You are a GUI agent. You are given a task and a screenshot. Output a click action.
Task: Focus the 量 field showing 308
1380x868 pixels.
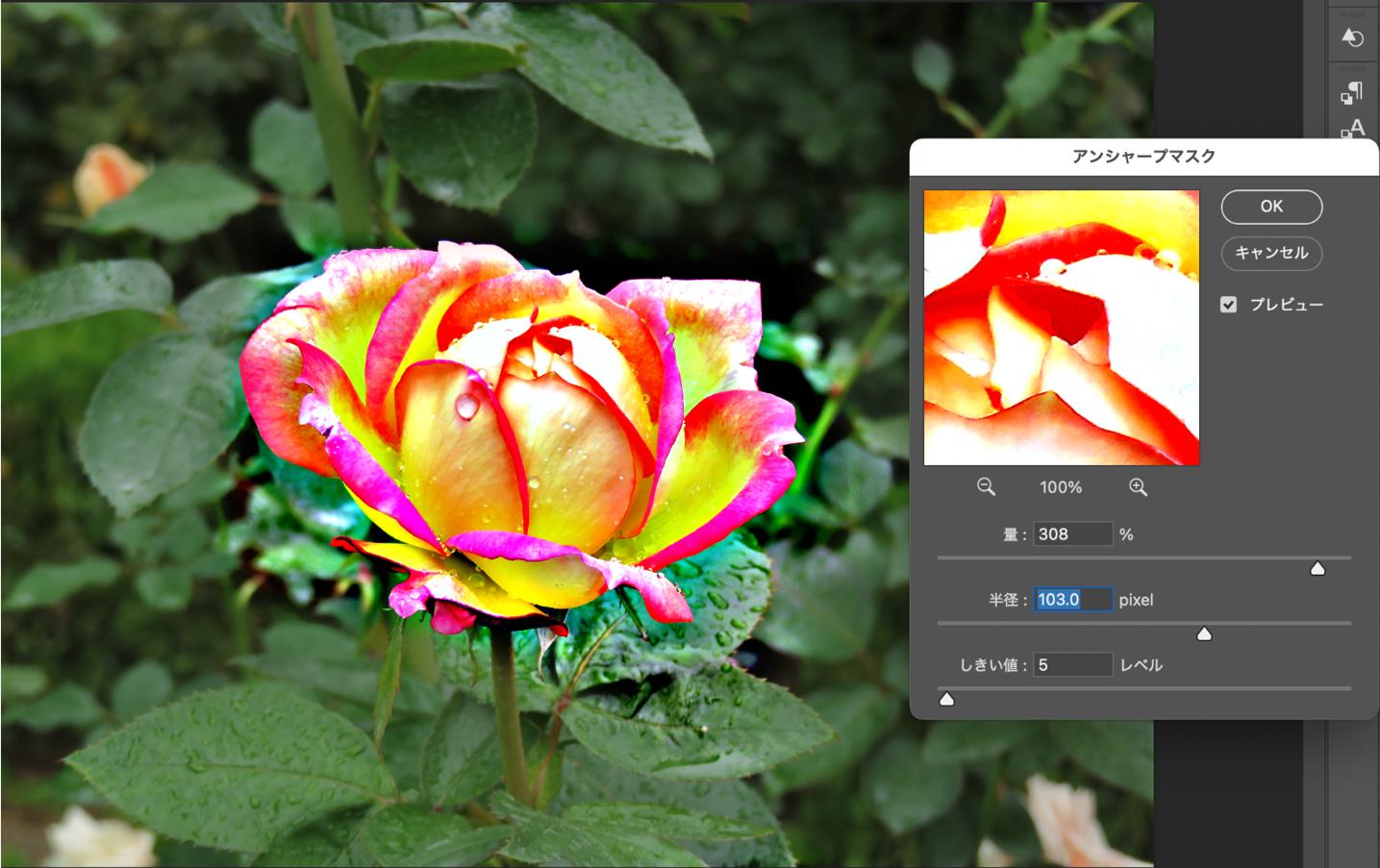(x=1072, y=534)
